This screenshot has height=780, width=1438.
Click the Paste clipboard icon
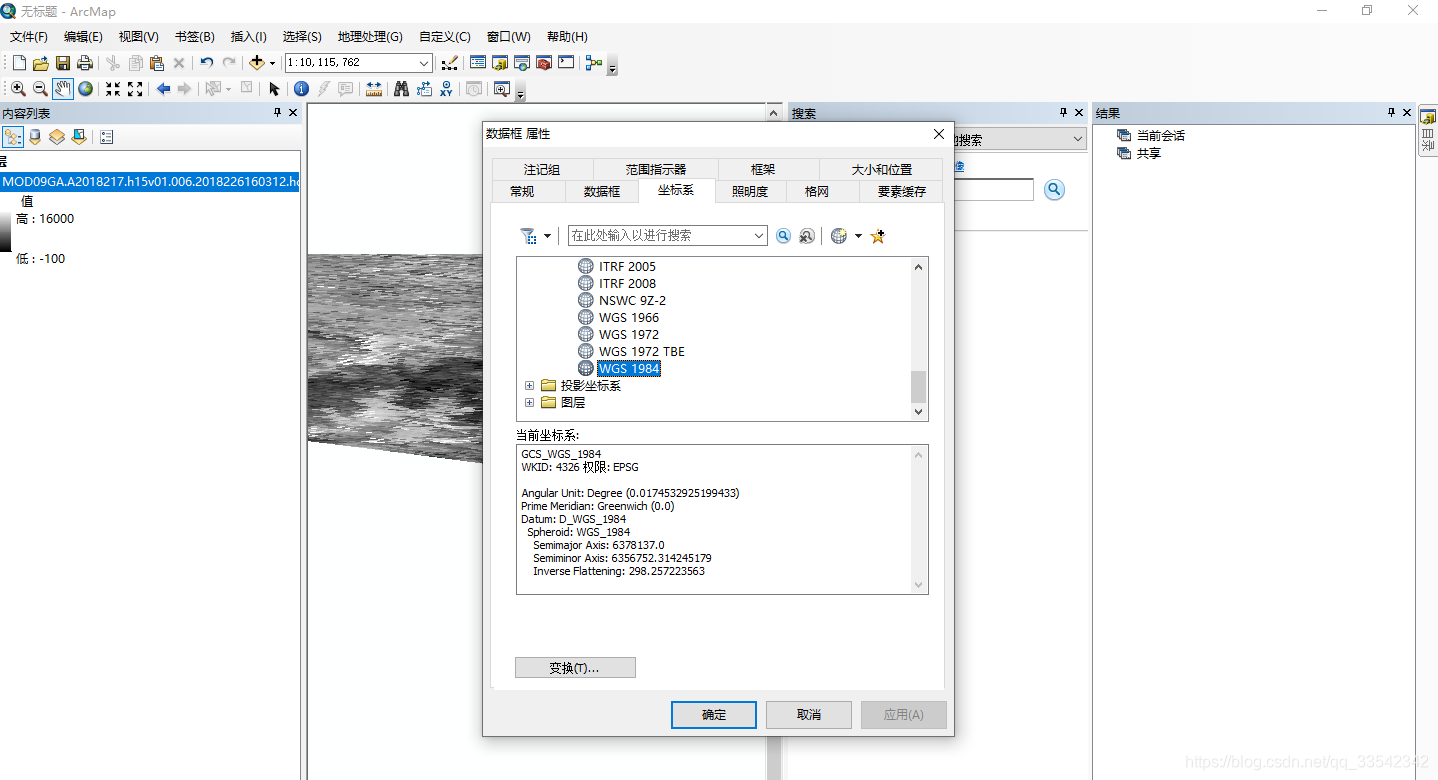point(157,63)
